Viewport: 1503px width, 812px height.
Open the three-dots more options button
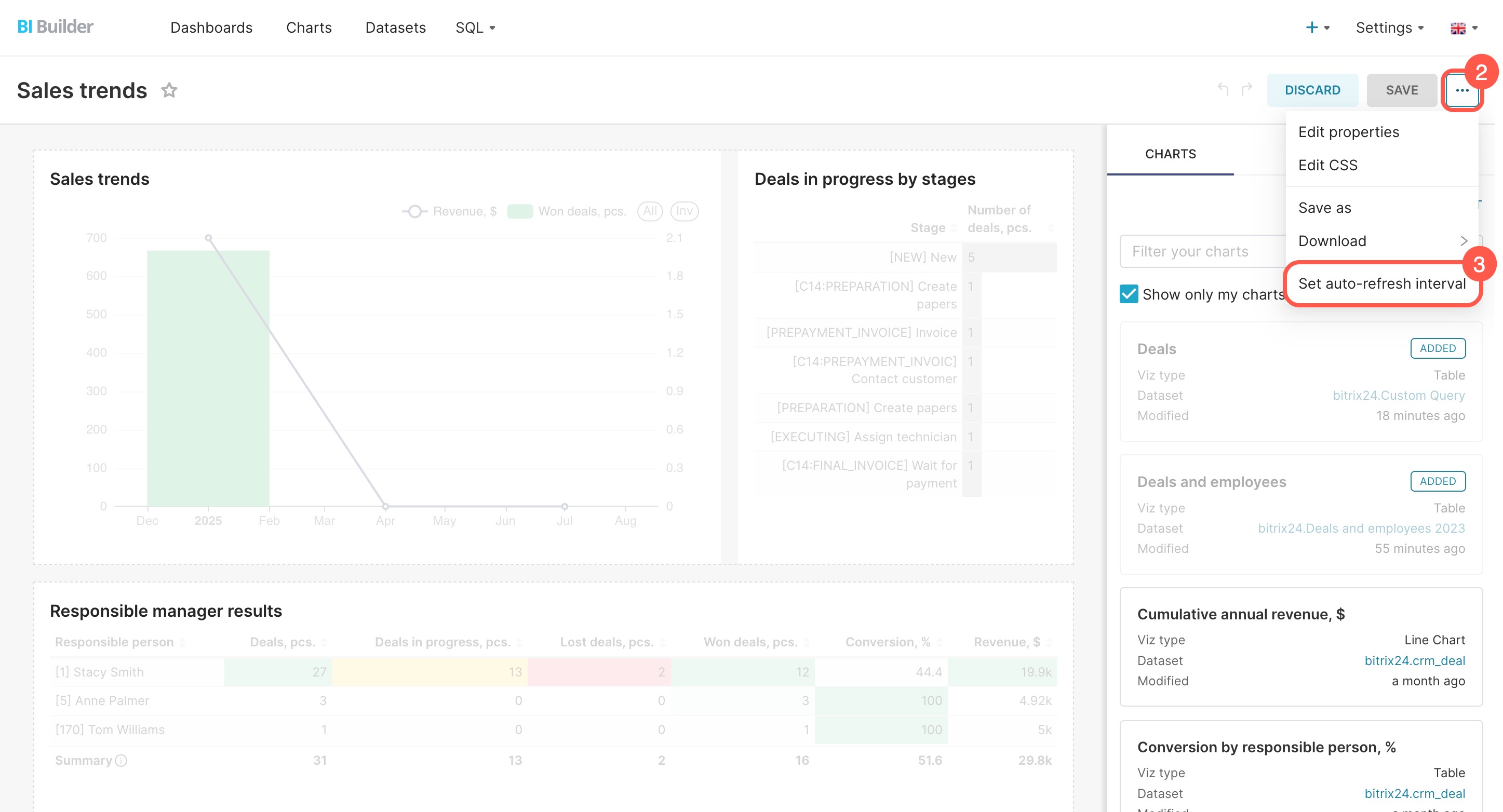coord(1461,90)
